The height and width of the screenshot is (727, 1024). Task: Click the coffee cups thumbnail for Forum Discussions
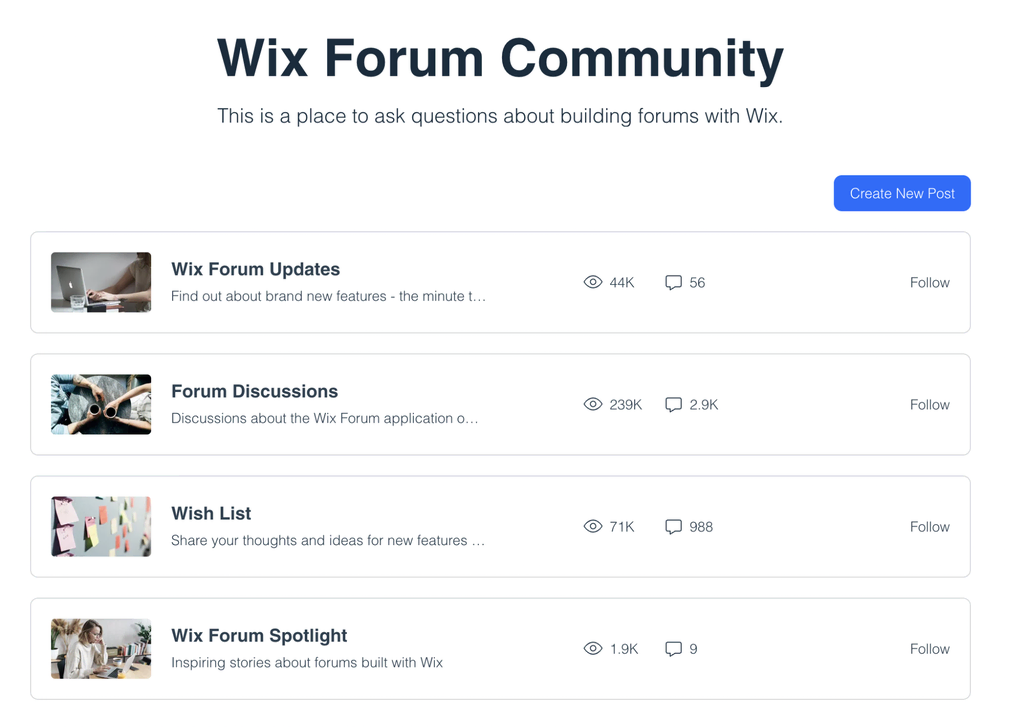click(x=101, y=404)
